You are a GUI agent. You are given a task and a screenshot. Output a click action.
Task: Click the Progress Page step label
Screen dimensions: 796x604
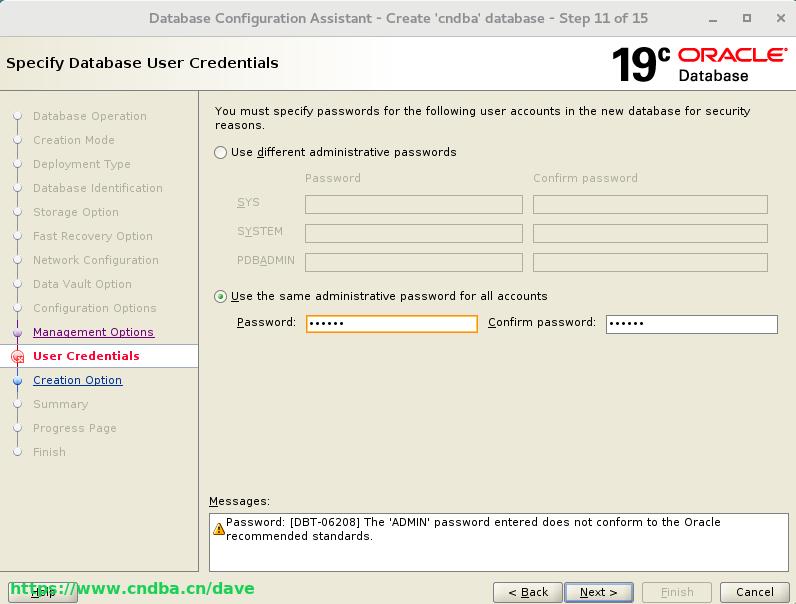pyautogui.click(x=75, y=428)
